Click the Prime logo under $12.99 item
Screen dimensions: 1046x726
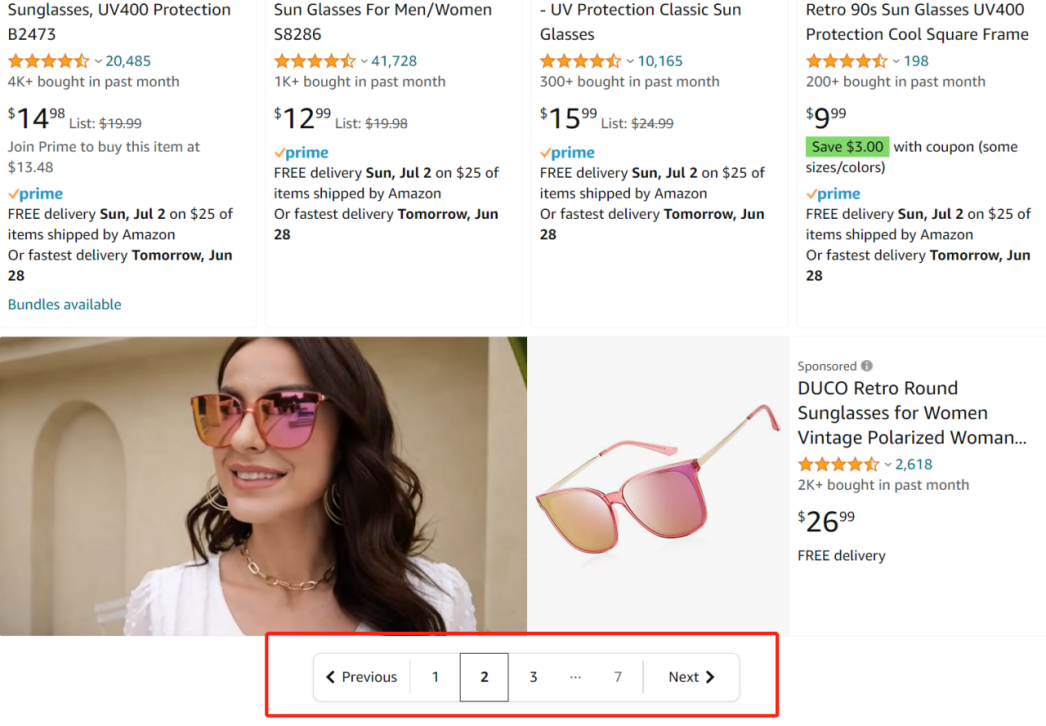tap(301, 153)
